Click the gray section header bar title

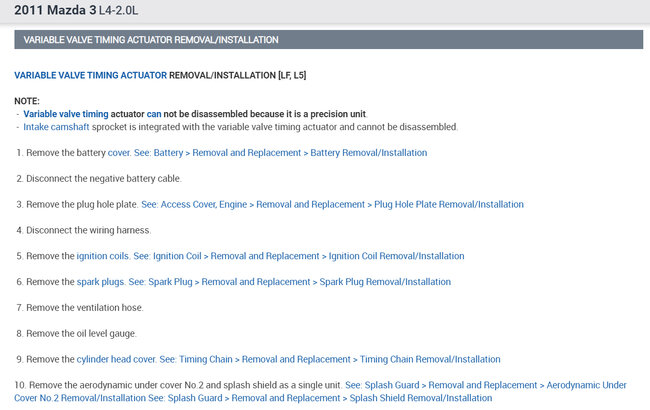coord(151,40)
